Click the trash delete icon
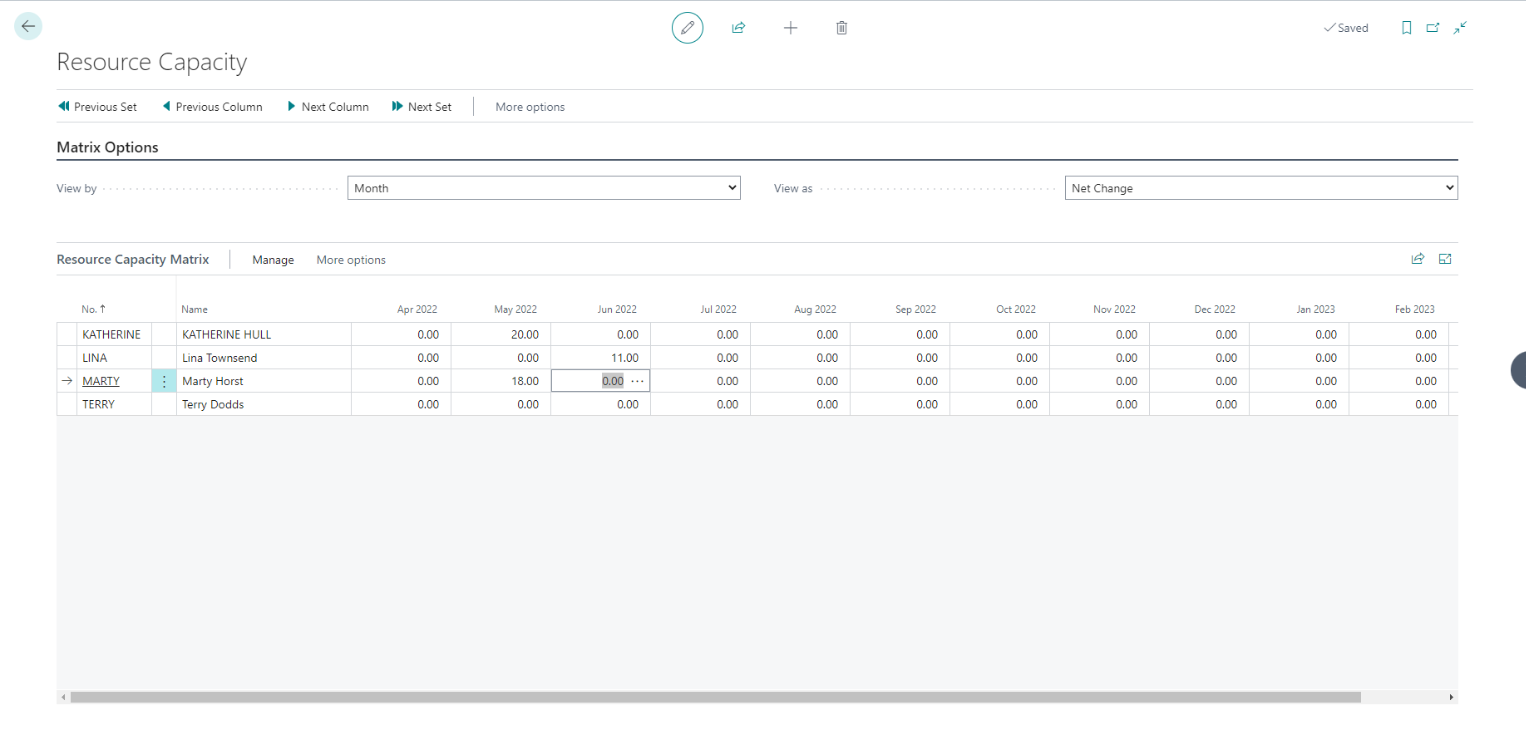 pos(842,28)
